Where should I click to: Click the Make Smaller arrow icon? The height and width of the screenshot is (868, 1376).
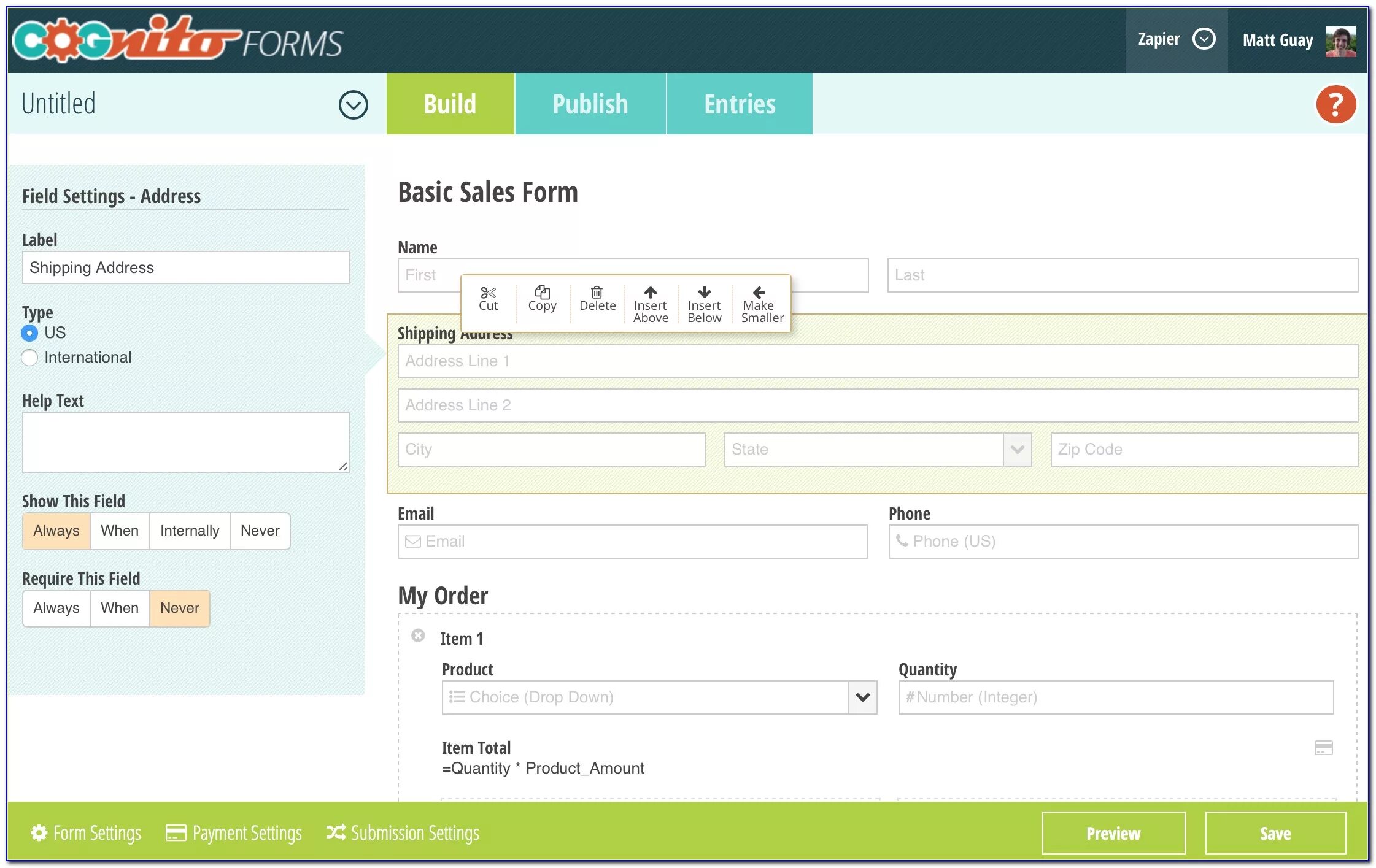[x=759, y=293]
